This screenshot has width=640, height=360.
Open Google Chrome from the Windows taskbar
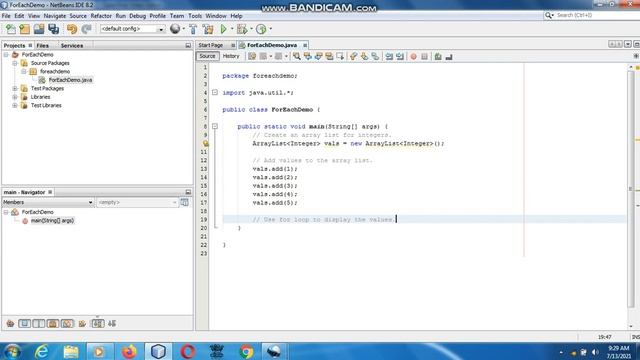(x=246, y=351)
